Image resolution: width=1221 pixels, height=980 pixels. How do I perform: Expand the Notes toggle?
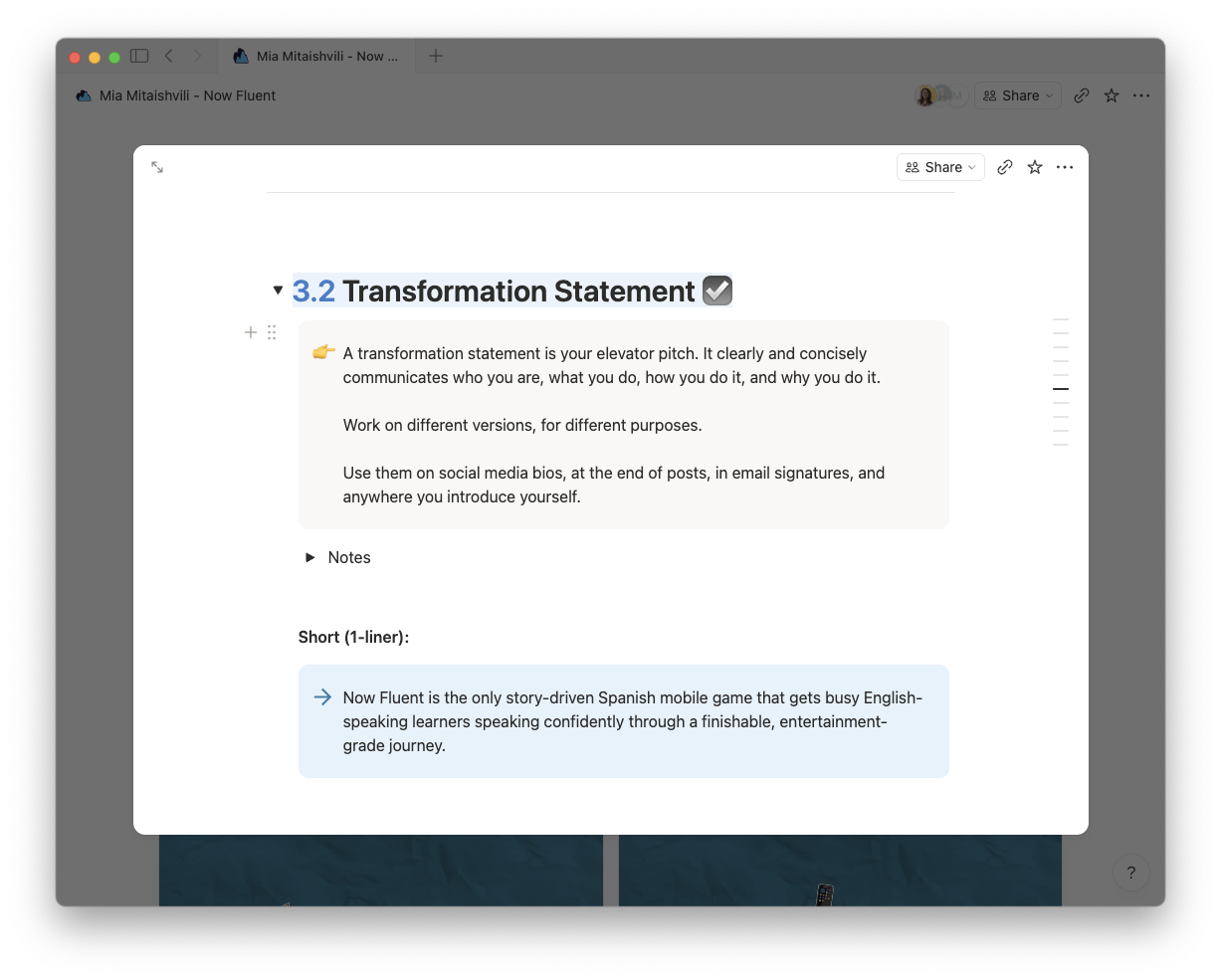pyautogui.click(x=309, y=557)
